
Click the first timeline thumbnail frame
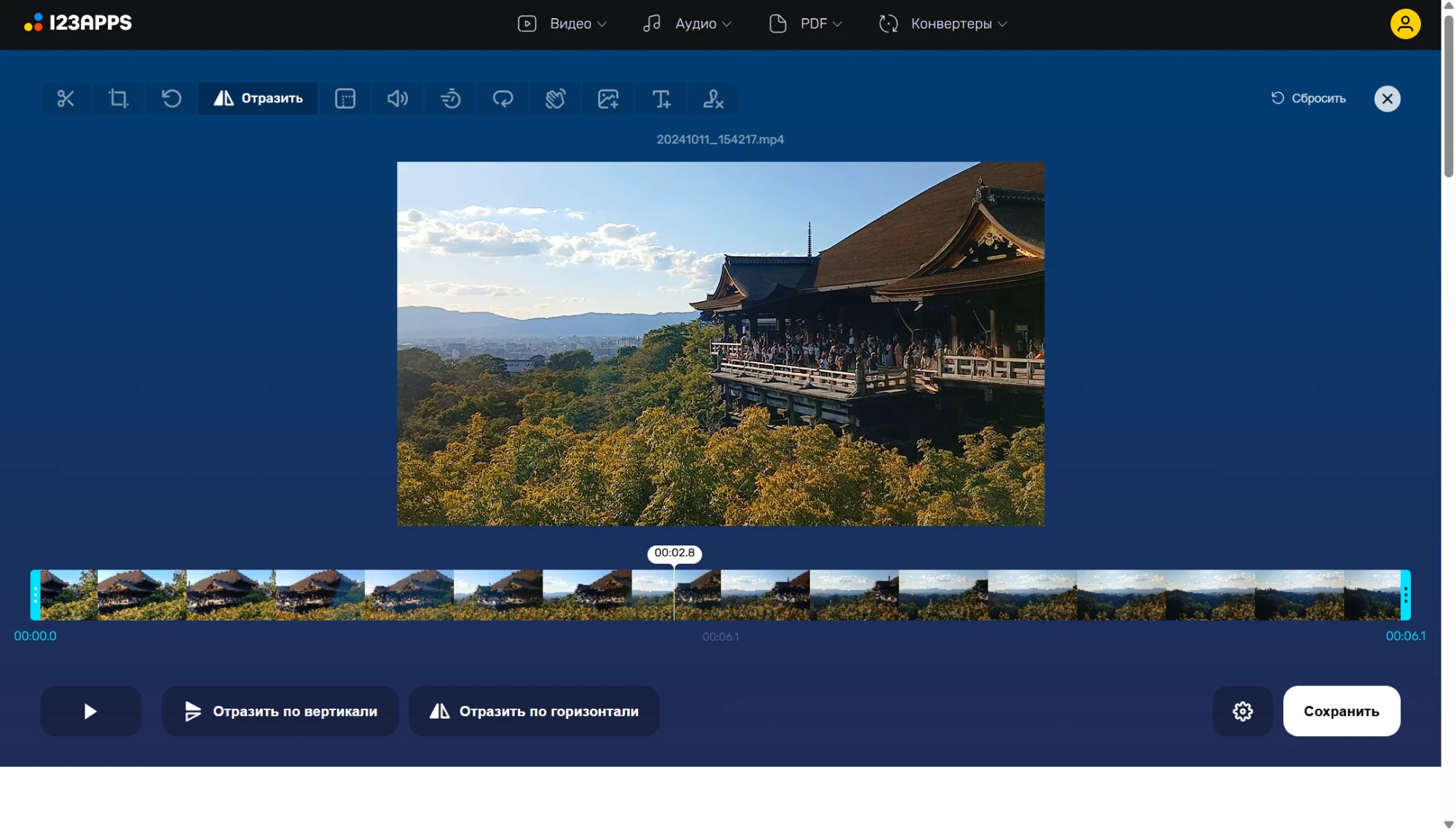[x=69, y=595]
